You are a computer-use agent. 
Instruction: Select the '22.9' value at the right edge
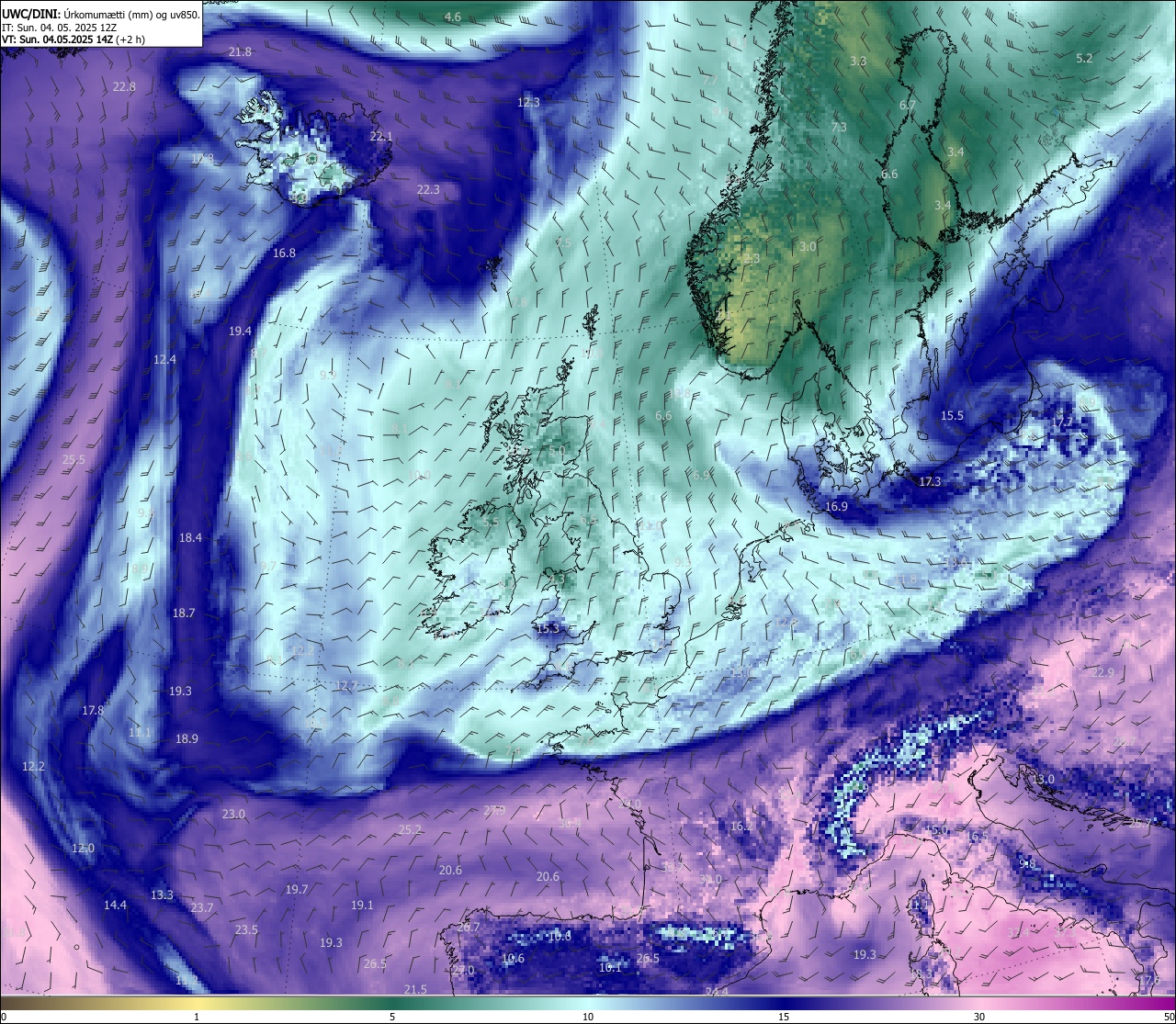1102,673
